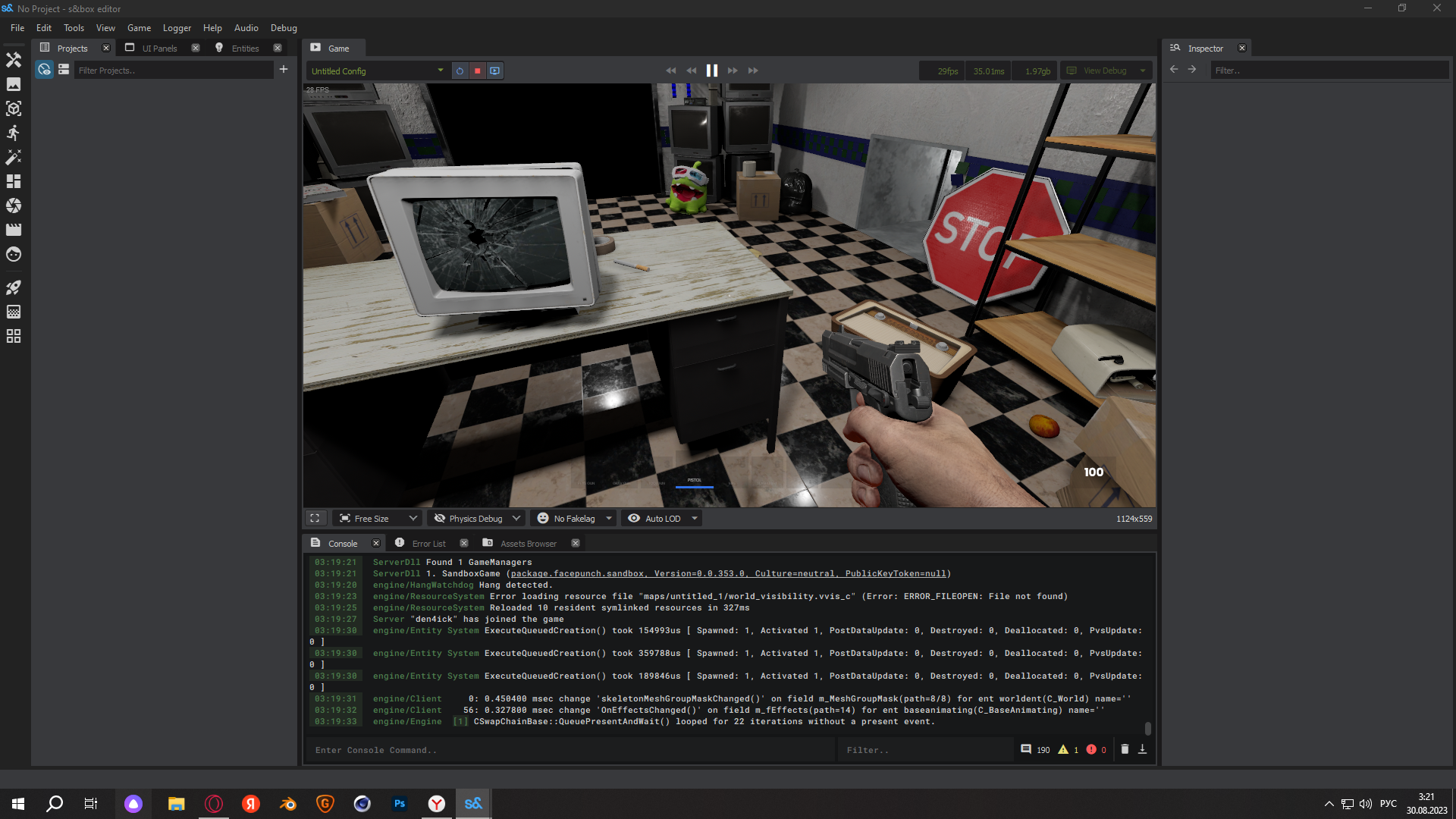Image resolution: width=1456 pixels, height=819 pixels.
Task: Click the hammer tools sidebar icon
Action: coord(14,60)
